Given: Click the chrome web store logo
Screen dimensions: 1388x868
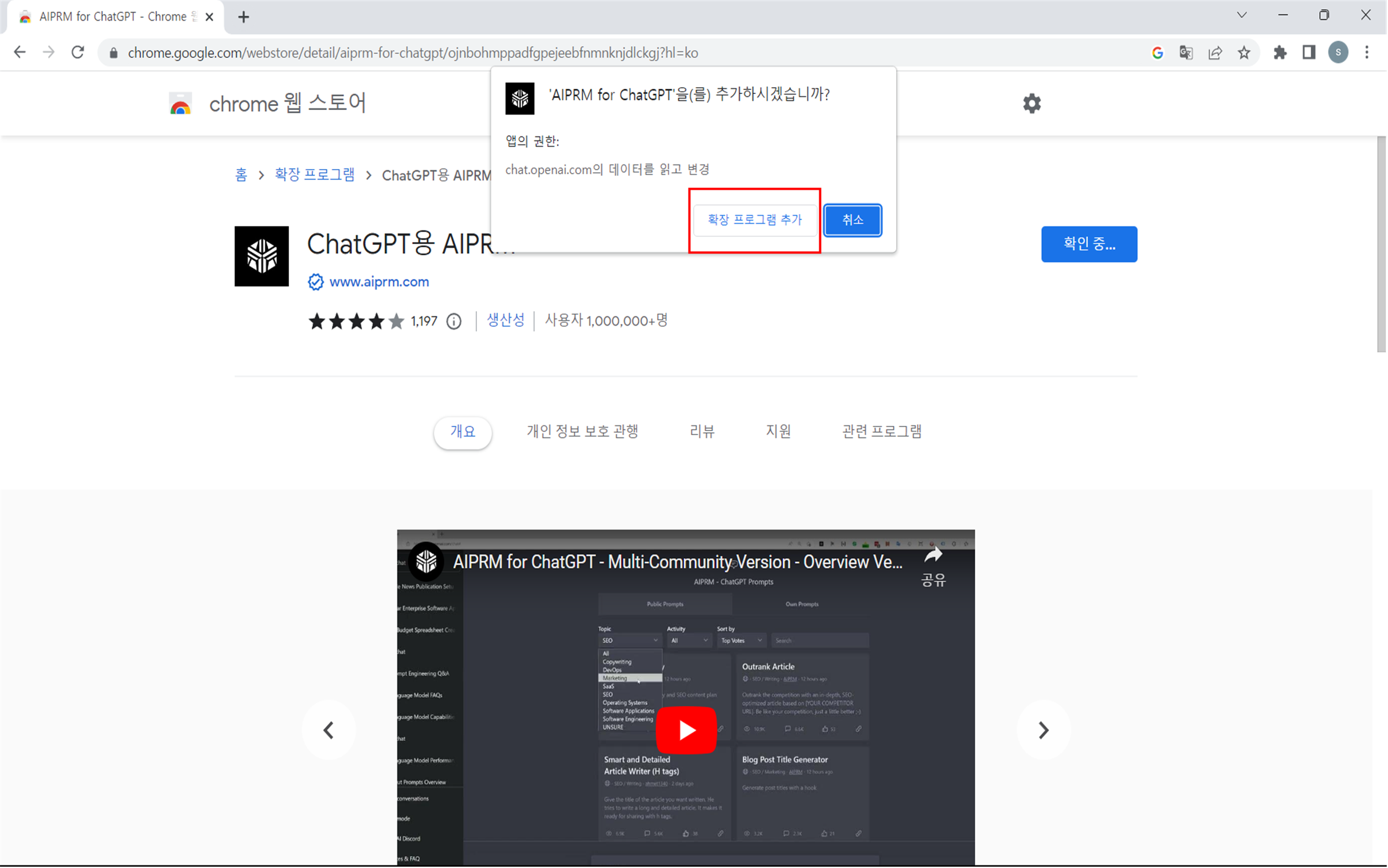Looking at the screenshot, I should coord(180,104).
